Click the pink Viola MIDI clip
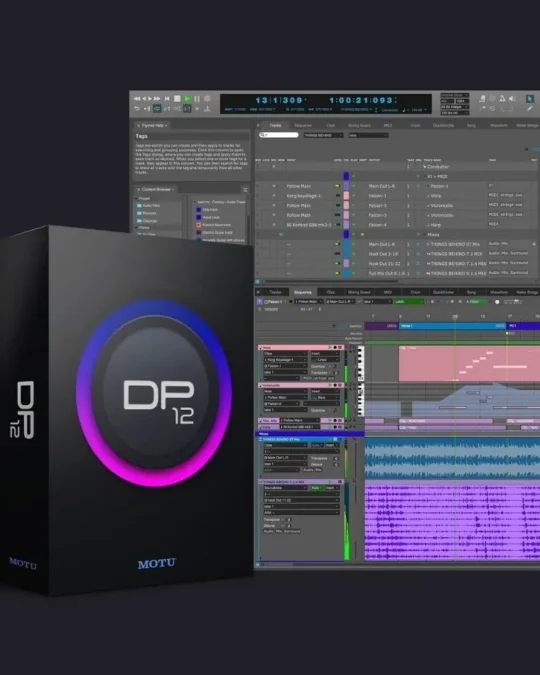 pos(469,364)
